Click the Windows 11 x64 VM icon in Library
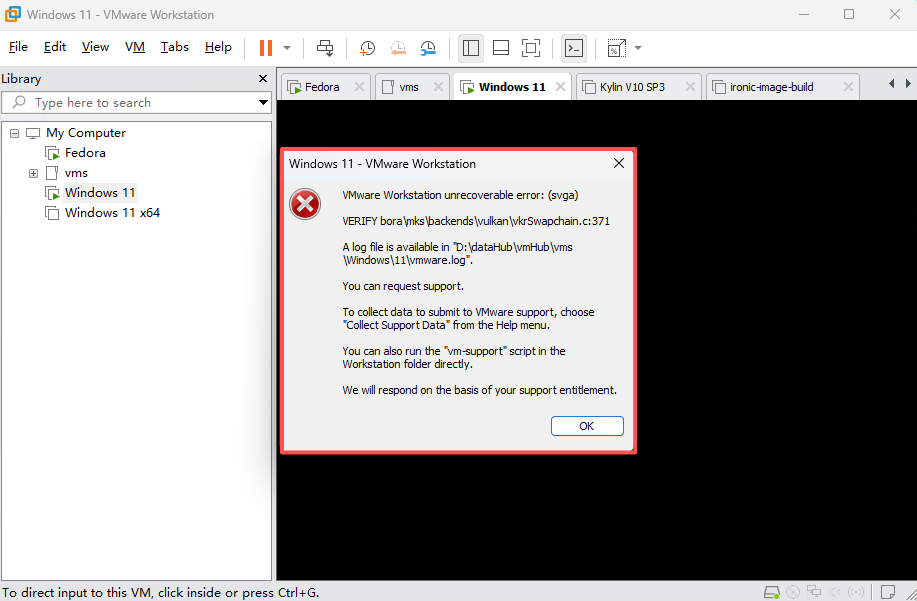Image resolution: width=917 pixels, height=601 pixels. (x=52, y=213)
